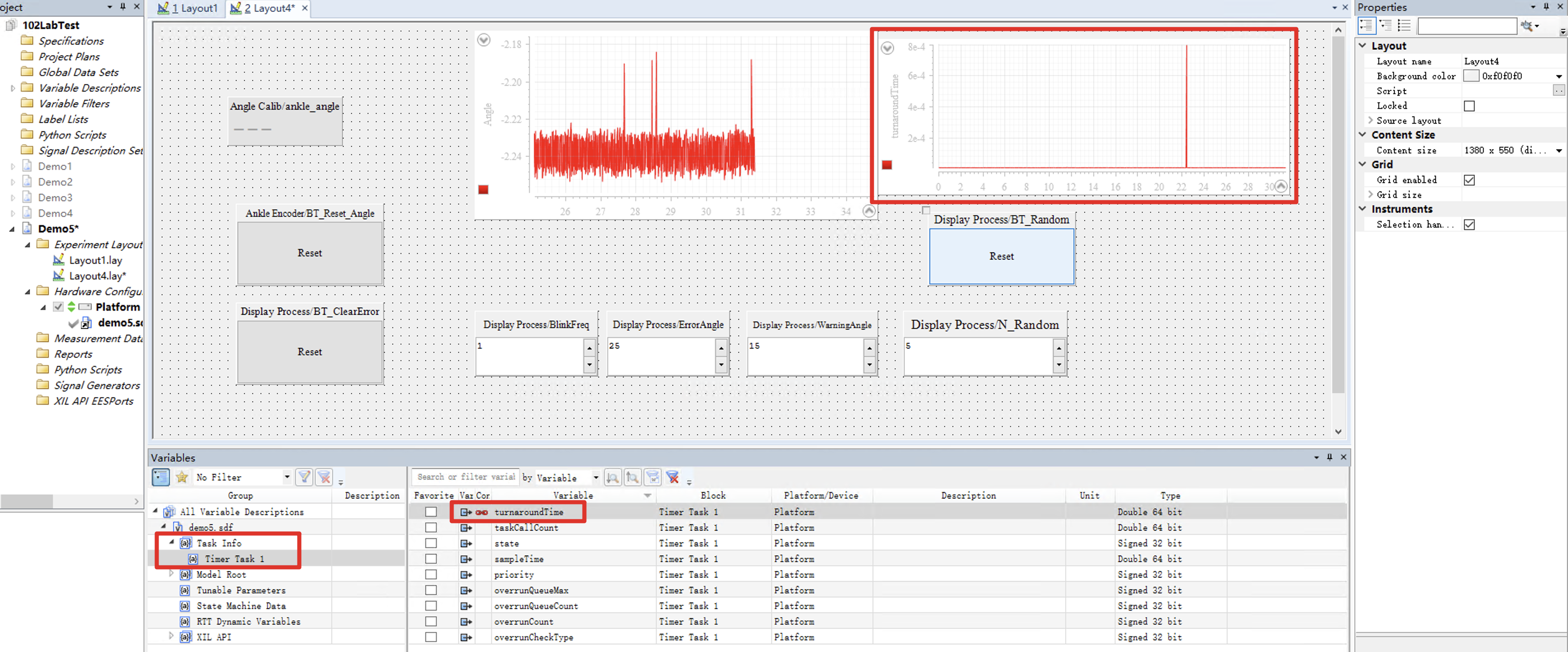The height and width of the screenshot is (652, 1568).
Task: Click the favorites star icon in Variables panel
Action: point(181,477)
